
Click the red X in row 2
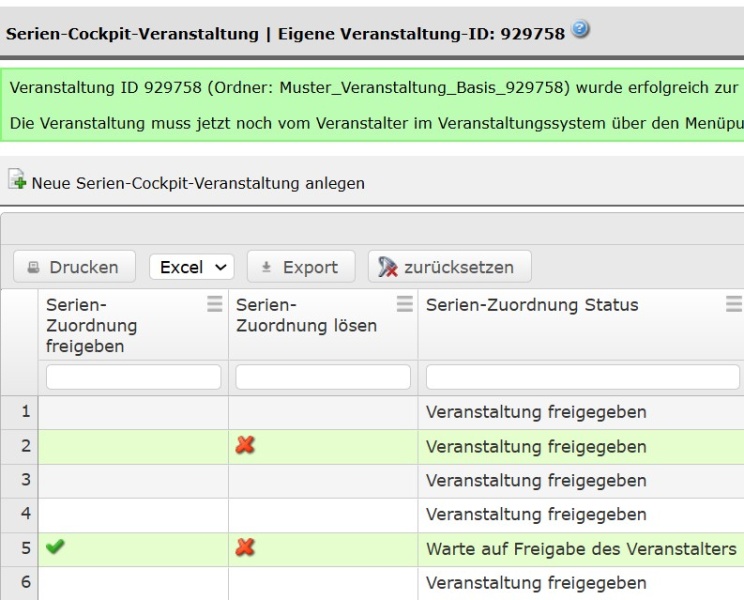coord(245,445)
